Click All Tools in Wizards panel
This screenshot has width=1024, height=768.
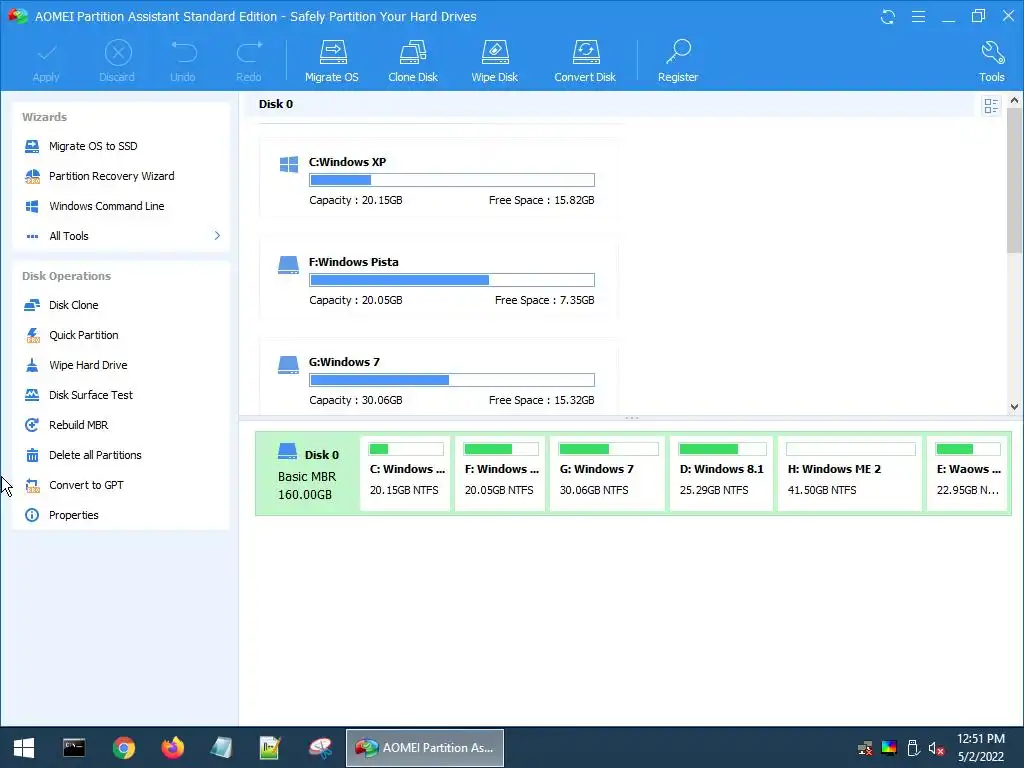pos(69,236)
